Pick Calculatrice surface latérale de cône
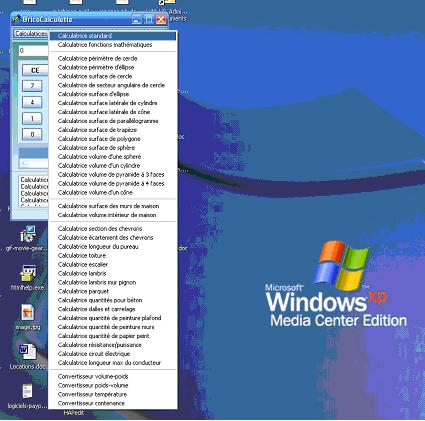This screenshot has height=421, width=425. (x=113, y=112)
